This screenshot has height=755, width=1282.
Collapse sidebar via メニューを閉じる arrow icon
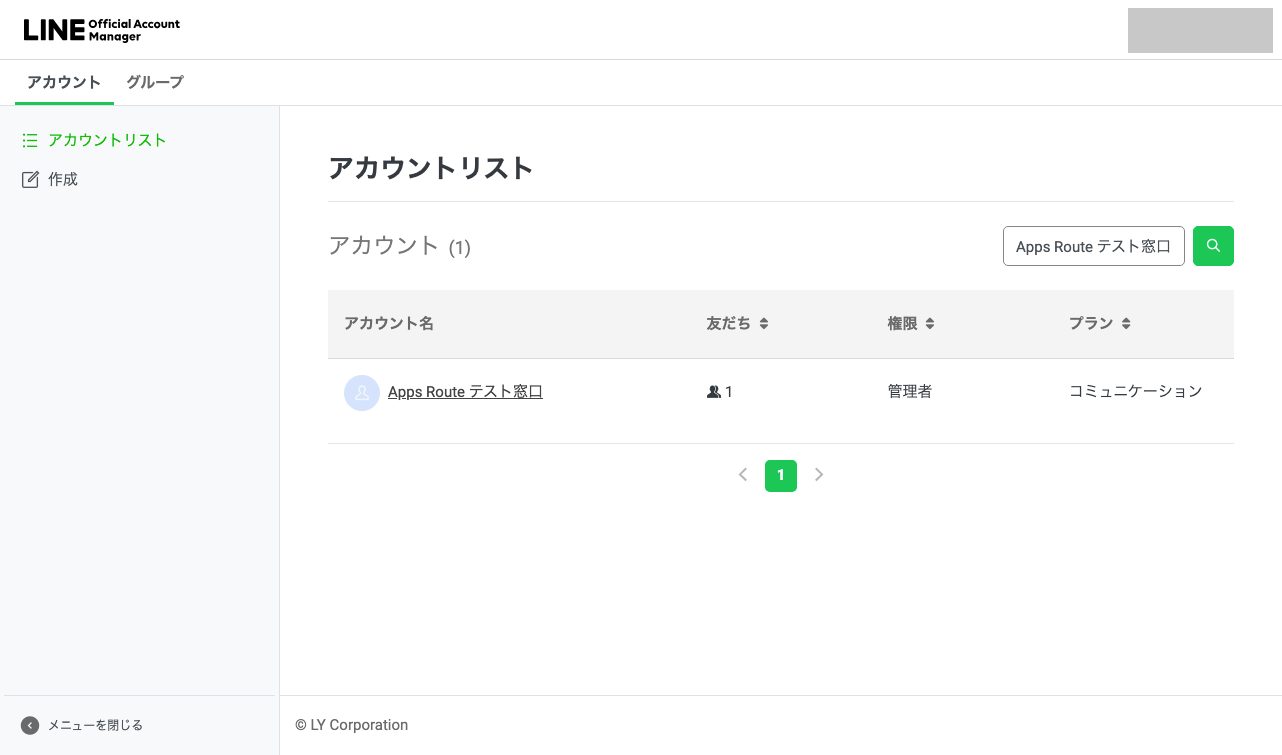(x=30, y=725)
